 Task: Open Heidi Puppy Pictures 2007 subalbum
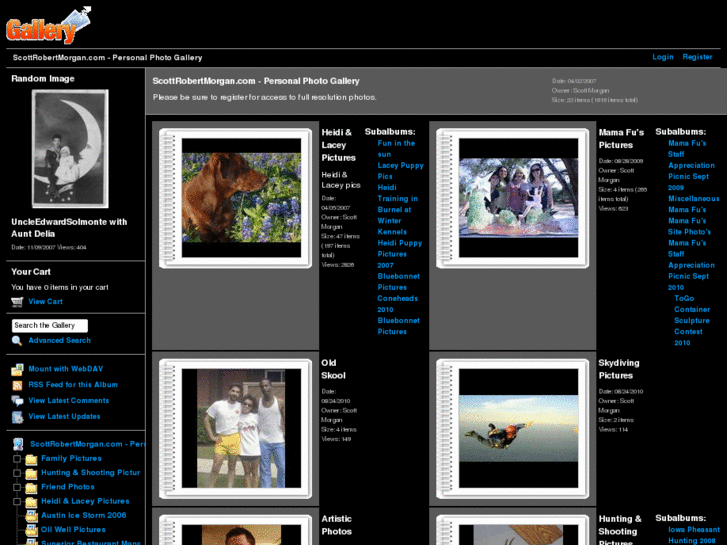coord(399,254)
